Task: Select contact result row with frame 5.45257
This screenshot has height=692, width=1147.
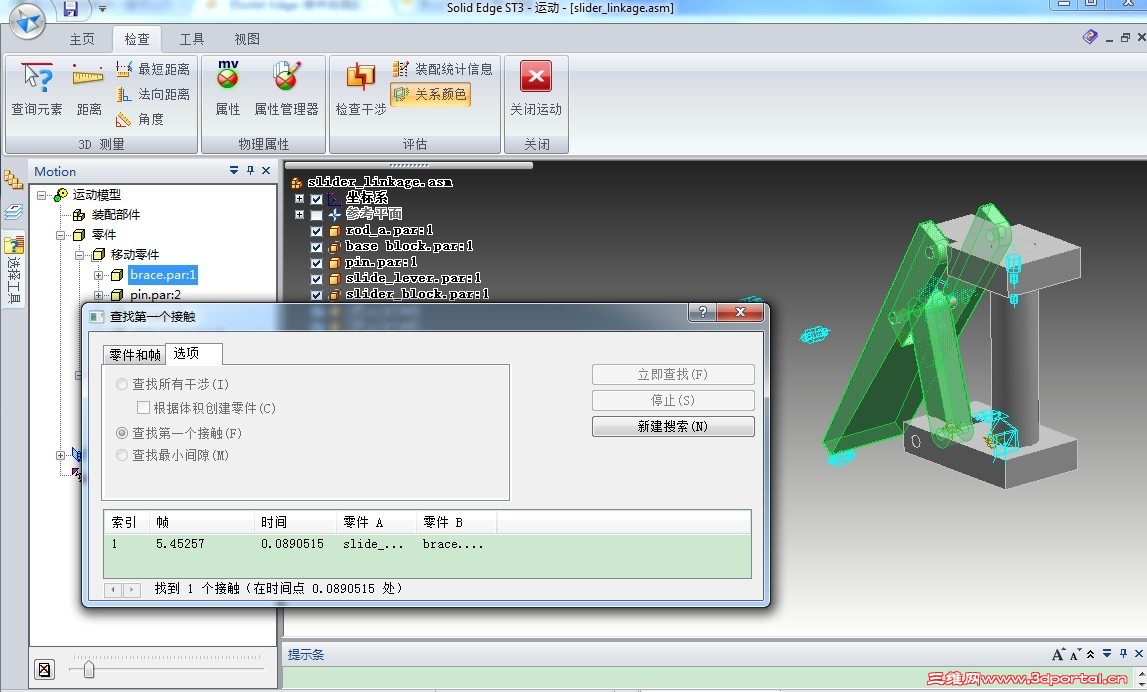Action: point(427,544)
